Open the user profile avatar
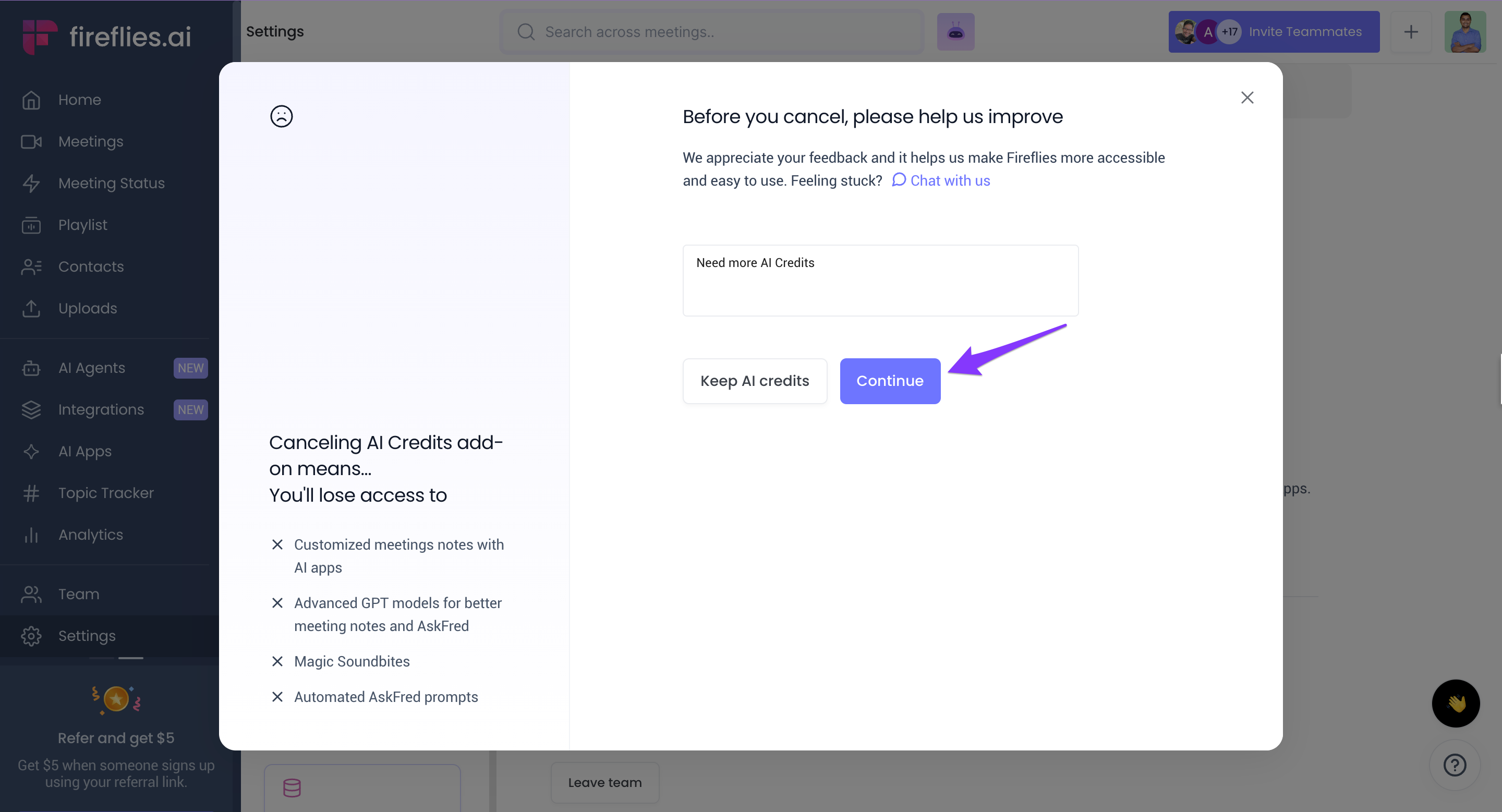This screenshot has width=1502, height=812. point(1464,31)
